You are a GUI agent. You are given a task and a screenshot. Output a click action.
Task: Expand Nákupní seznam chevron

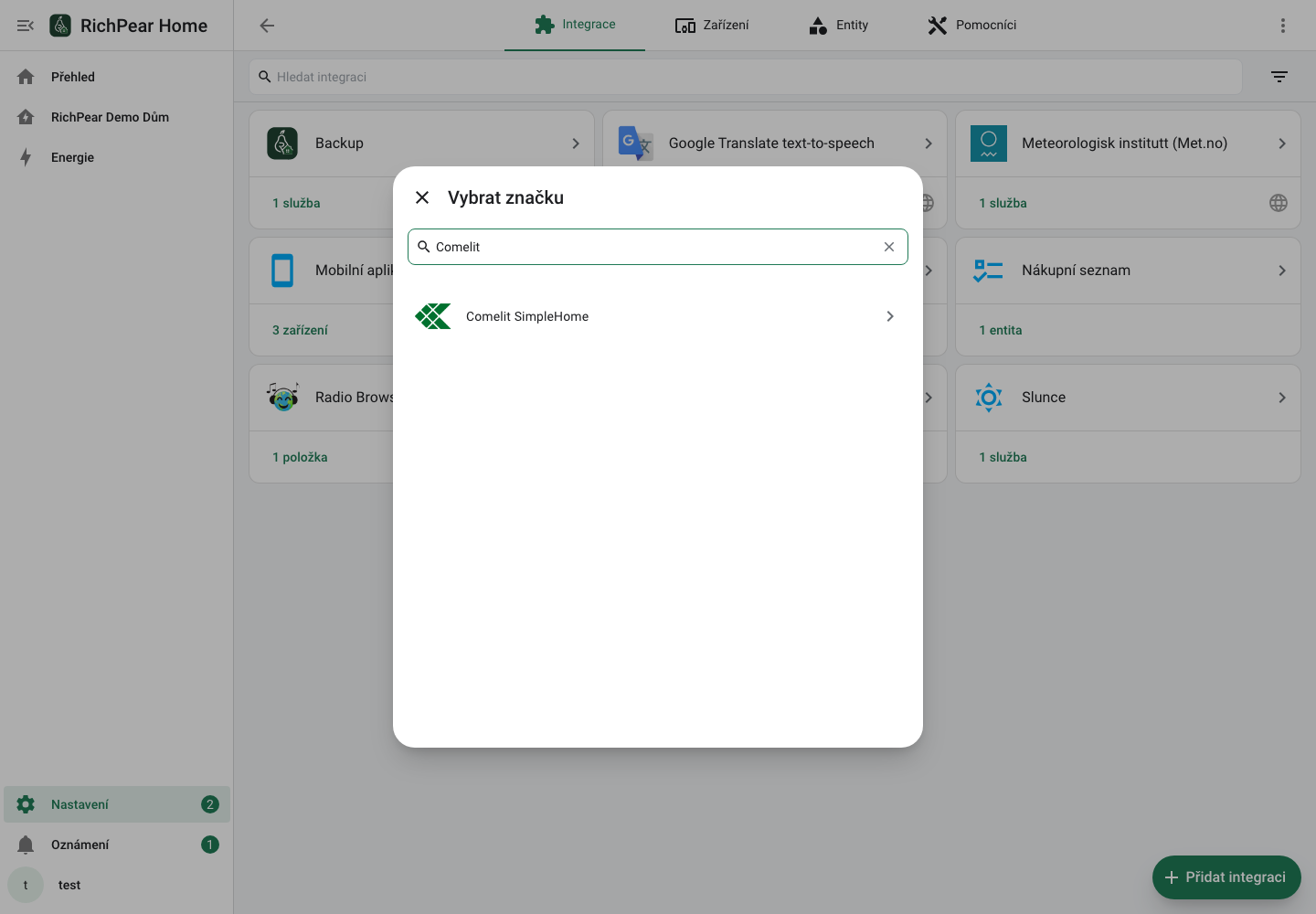[x=1282, y=271]
